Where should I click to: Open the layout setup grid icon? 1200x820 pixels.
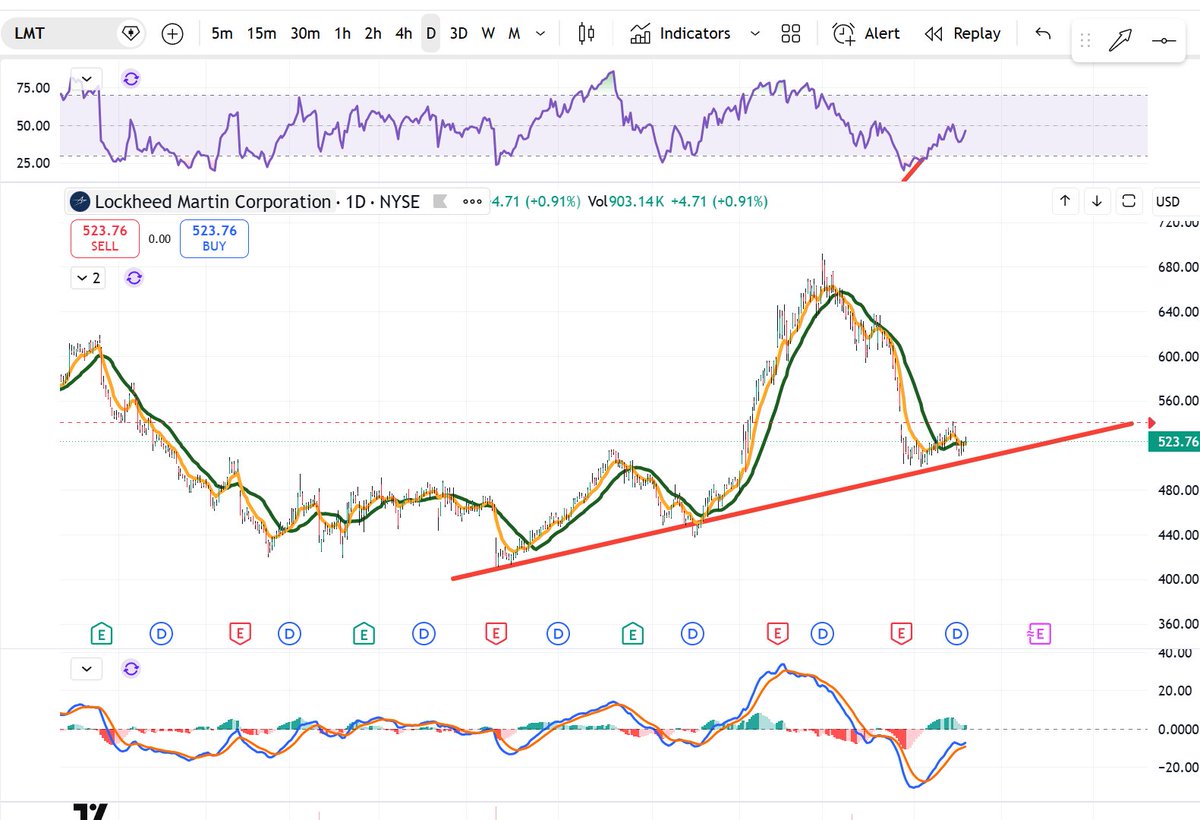(791, 33)
